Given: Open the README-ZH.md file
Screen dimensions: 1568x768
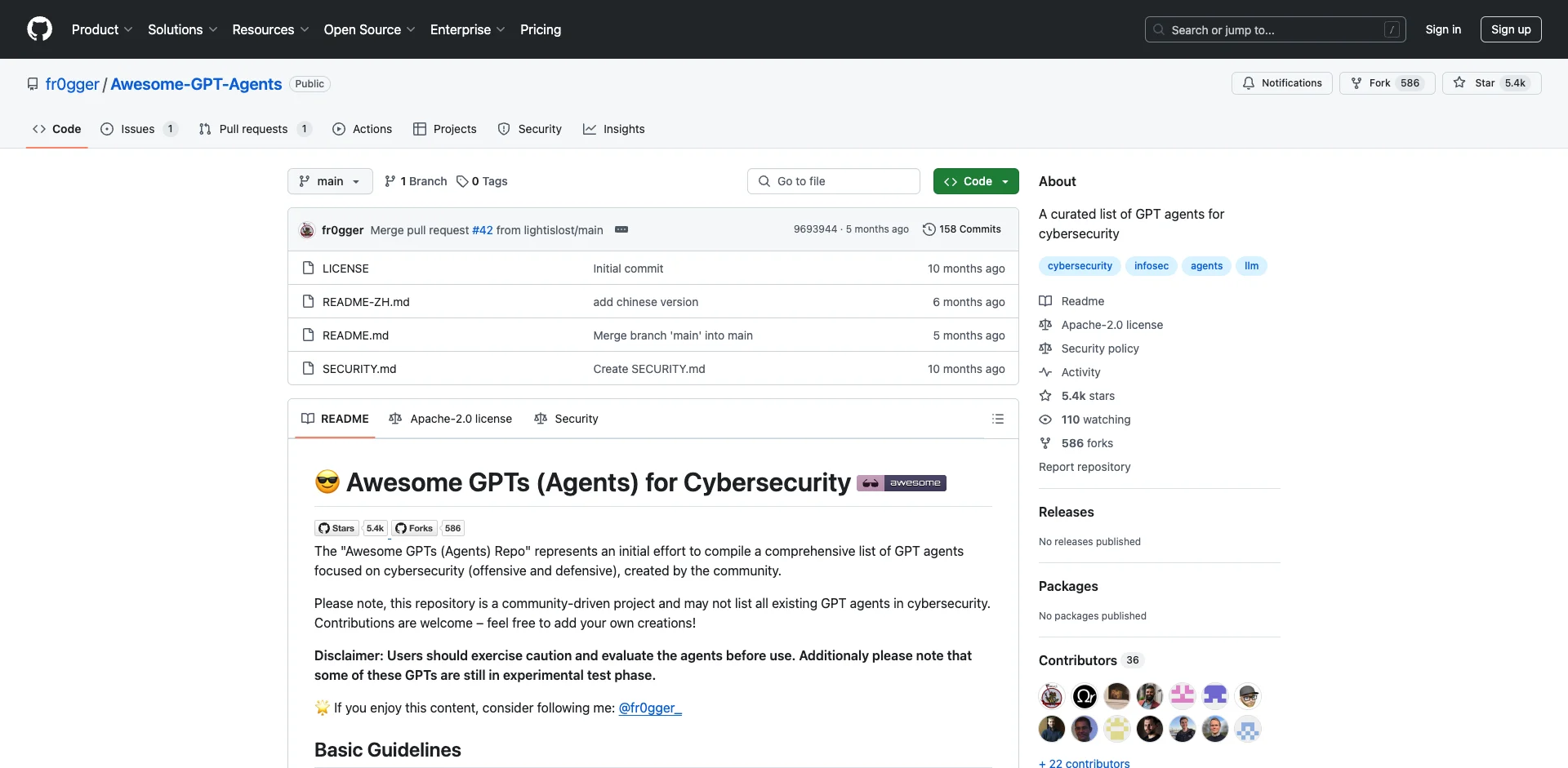Looking at the screenshot, I should 366,302.
